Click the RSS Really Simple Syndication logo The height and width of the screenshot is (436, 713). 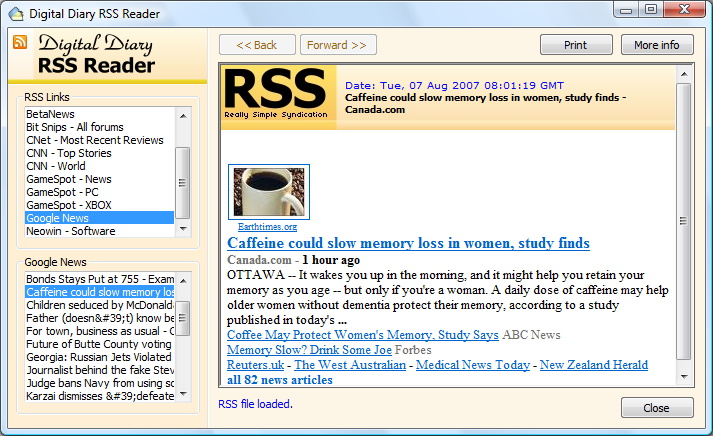click(276, 94)
